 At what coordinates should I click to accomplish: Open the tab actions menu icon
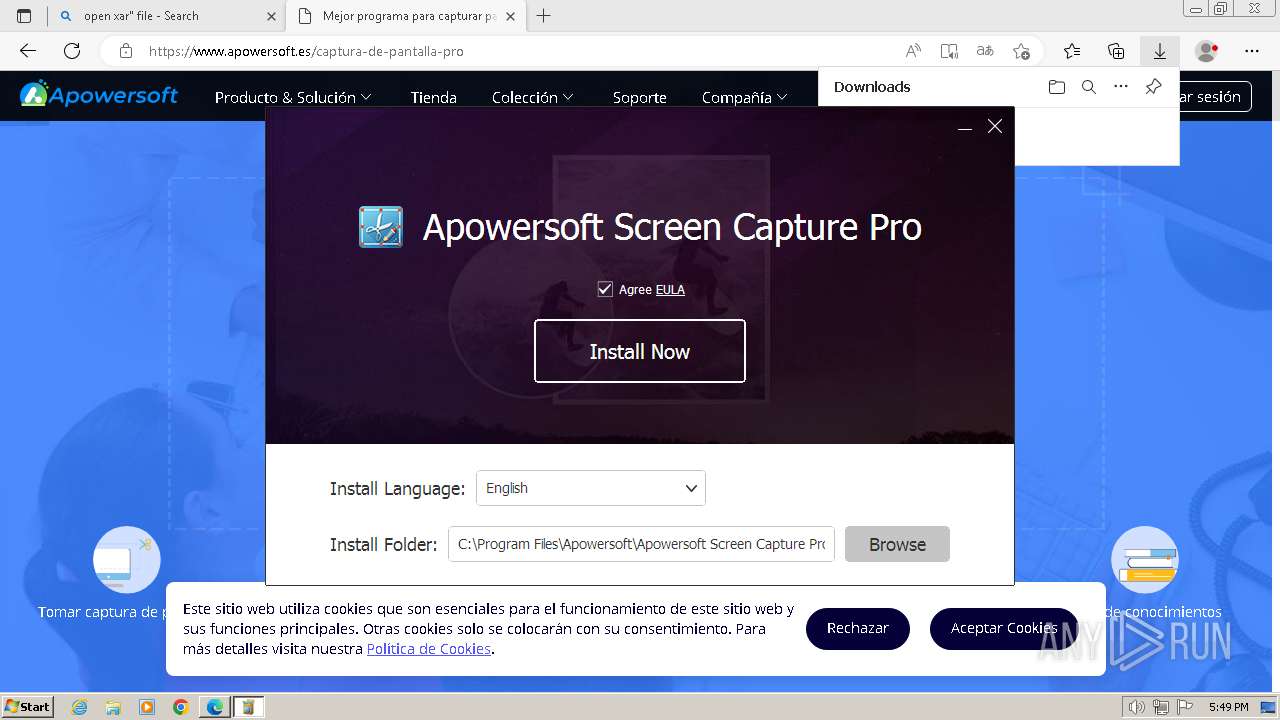[x=24, y=16]
